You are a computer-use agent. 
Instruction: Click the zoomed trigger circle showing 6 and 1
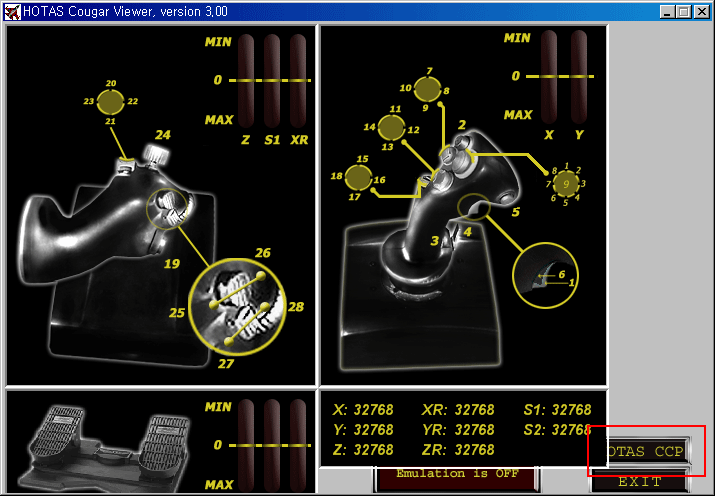coord(545,275)
